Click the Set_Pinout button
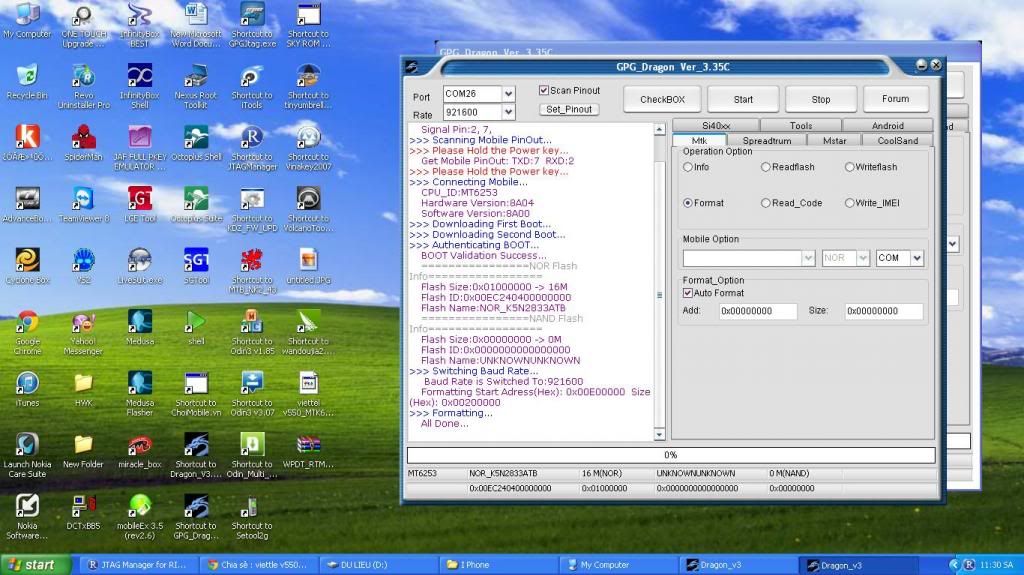1024x575 pixels. 569,109
